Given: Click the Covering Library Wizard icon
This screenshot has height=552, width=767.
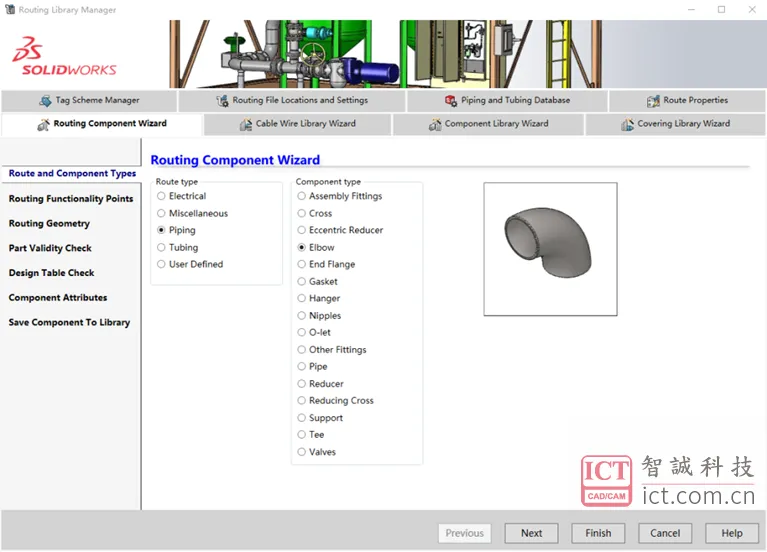Looking at the screenshot, I should pos(627,124).
